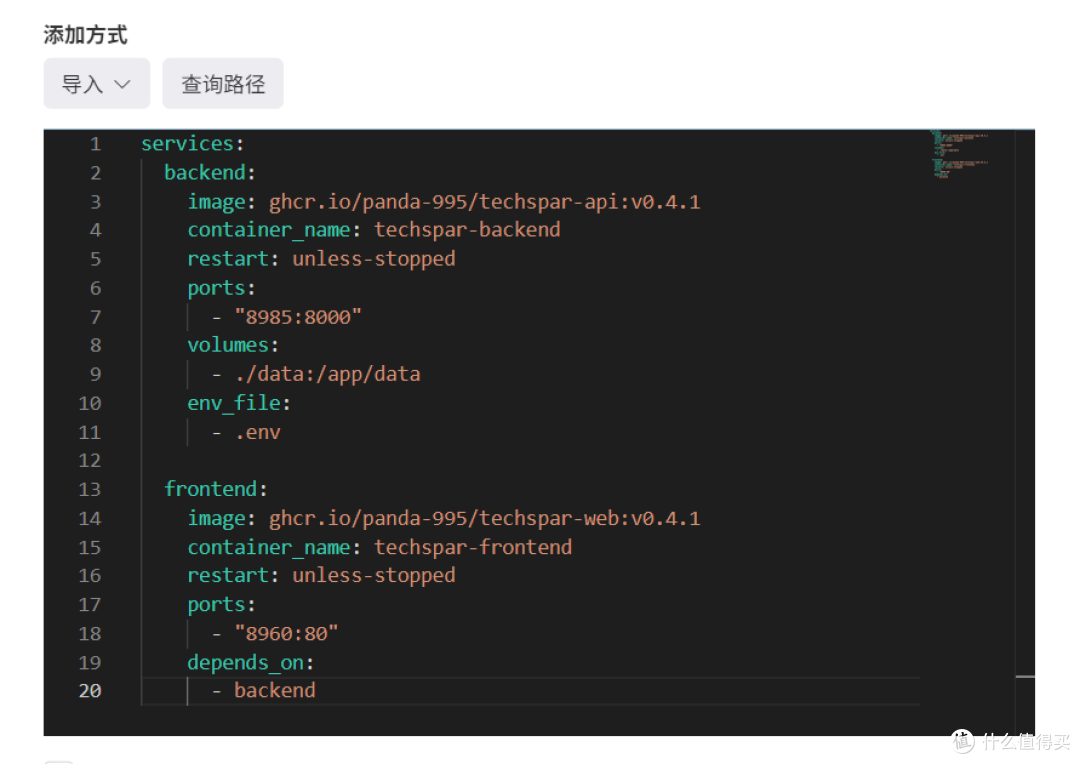
Task: Click the 'backend' dependency on line 20
Action: click(x=275, y=690)
